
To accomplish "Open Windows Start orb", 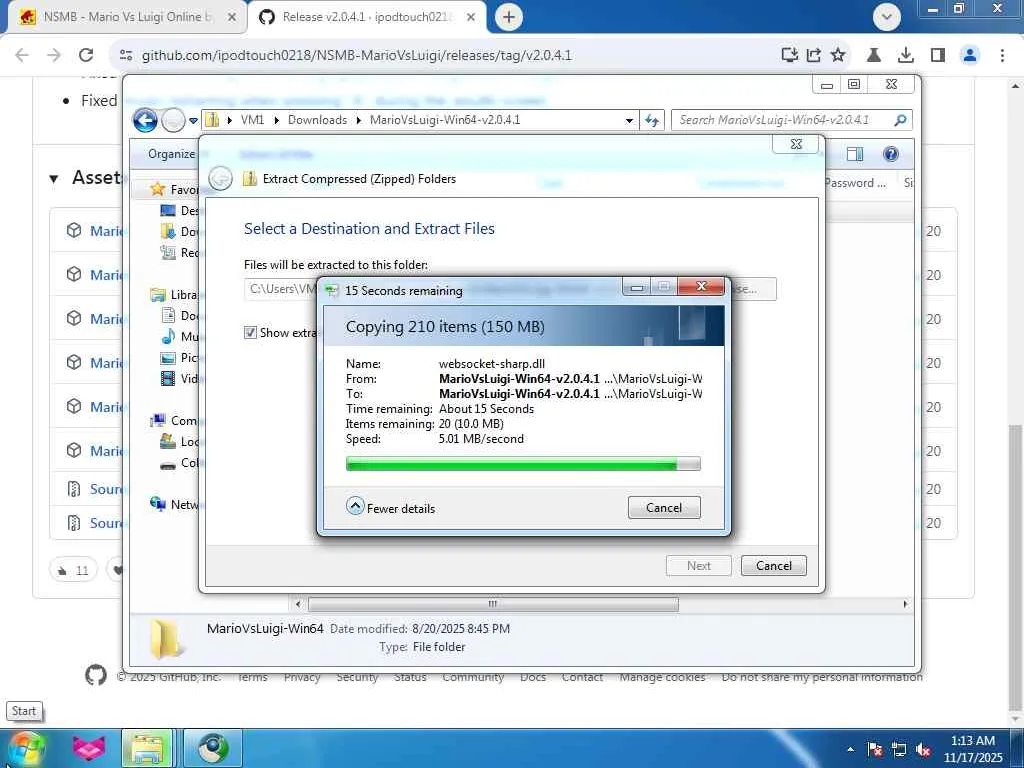I will 27,748.
